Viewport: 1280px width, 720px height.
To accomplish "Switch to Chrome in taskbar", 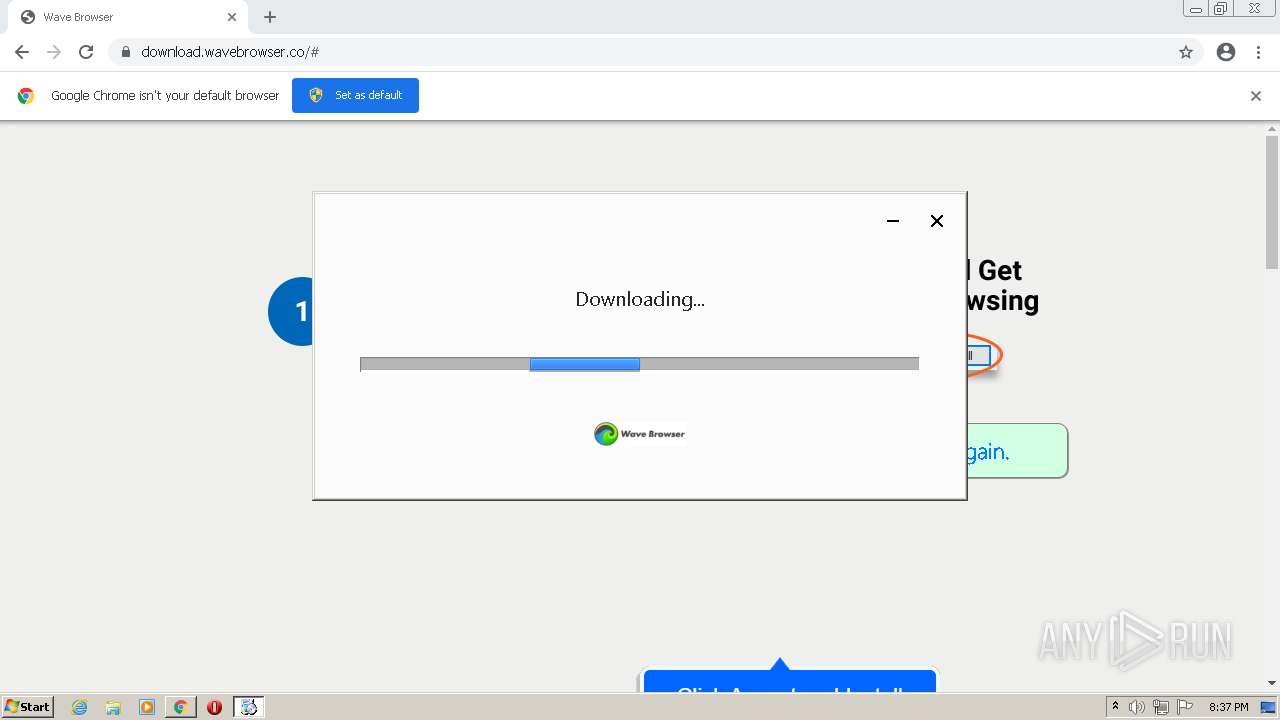I will point(180,707).
